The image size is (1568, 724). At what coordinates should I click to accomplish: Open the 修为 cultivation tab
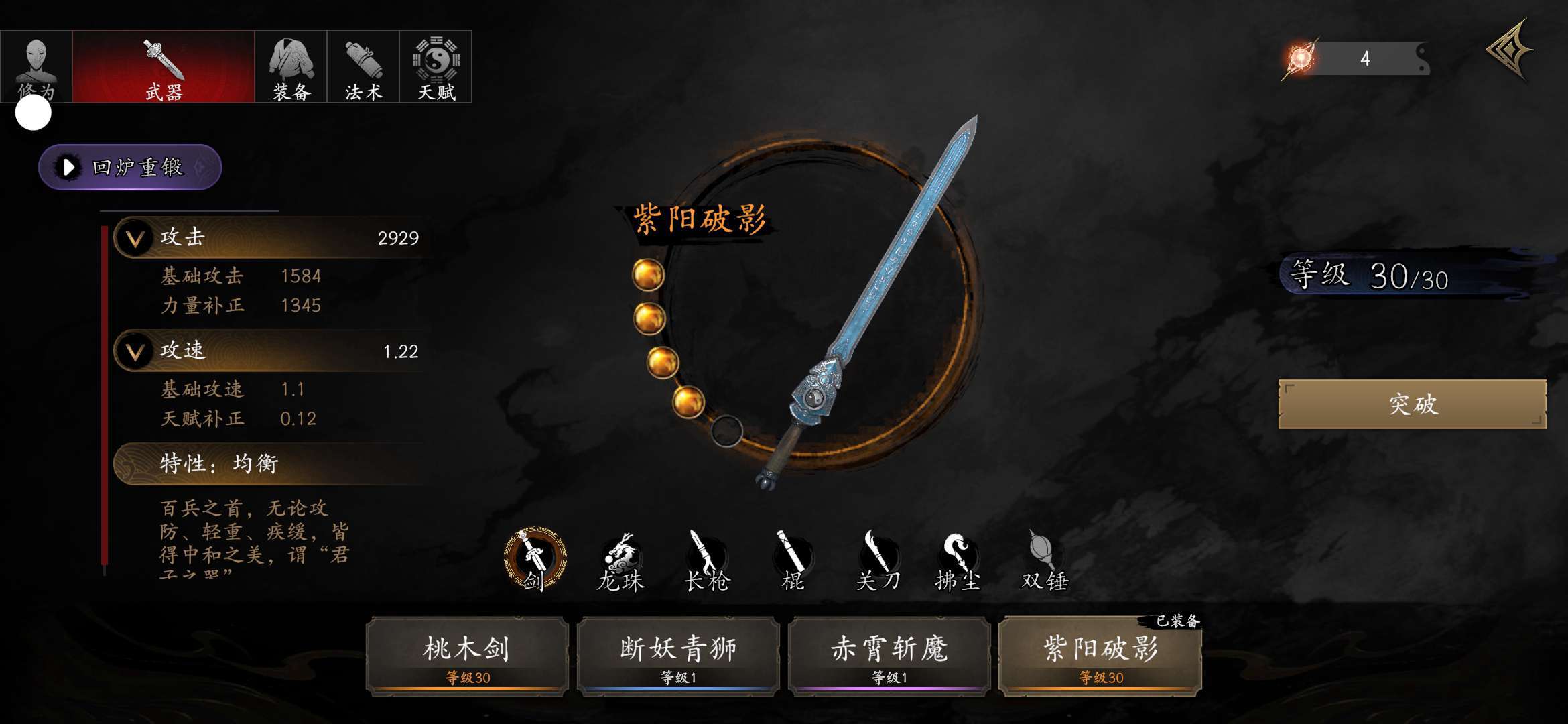coord(36,66)
